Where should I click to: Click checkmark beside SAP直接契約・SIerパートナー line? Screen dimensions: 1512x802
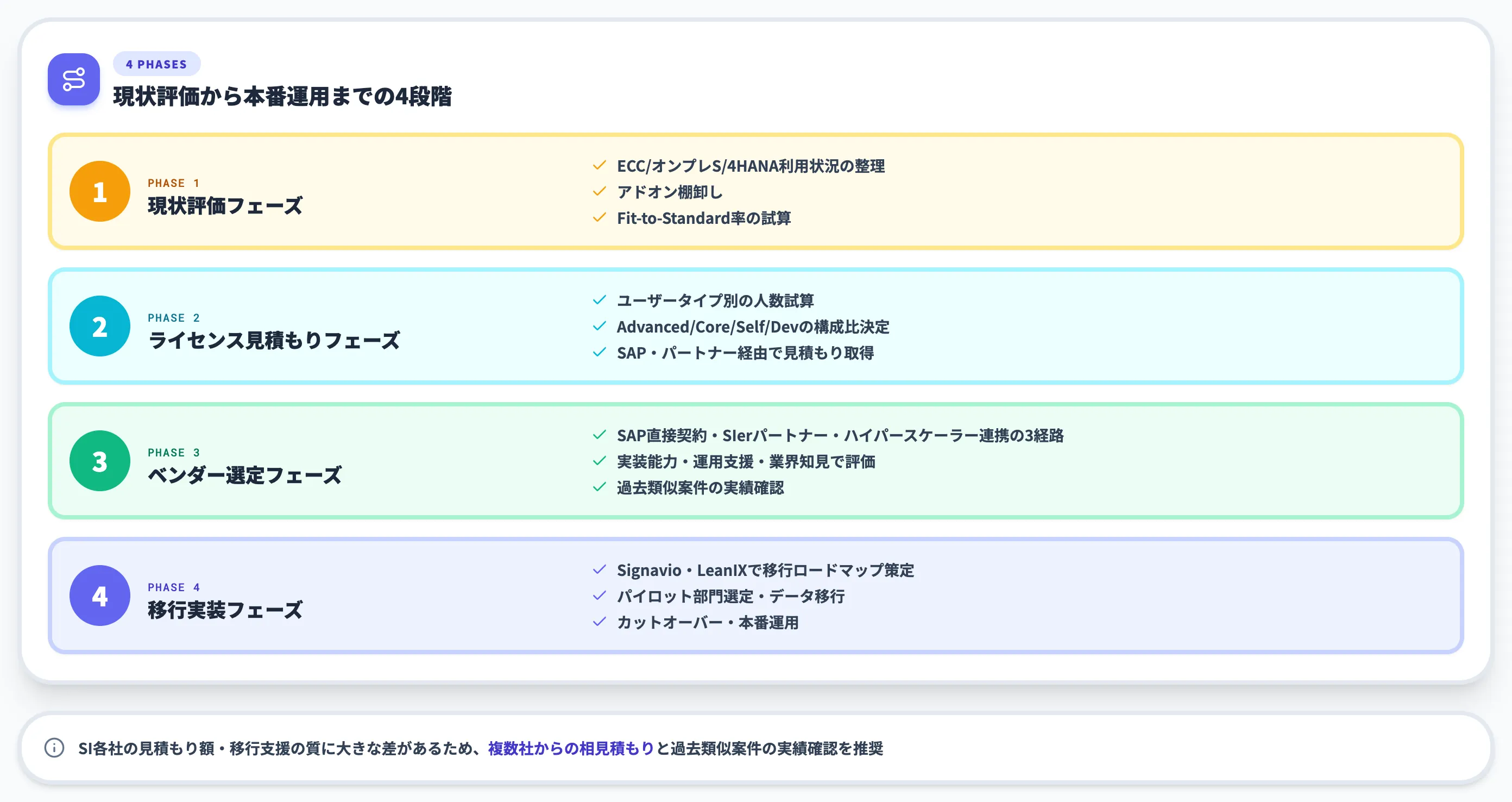coord(599,435)
